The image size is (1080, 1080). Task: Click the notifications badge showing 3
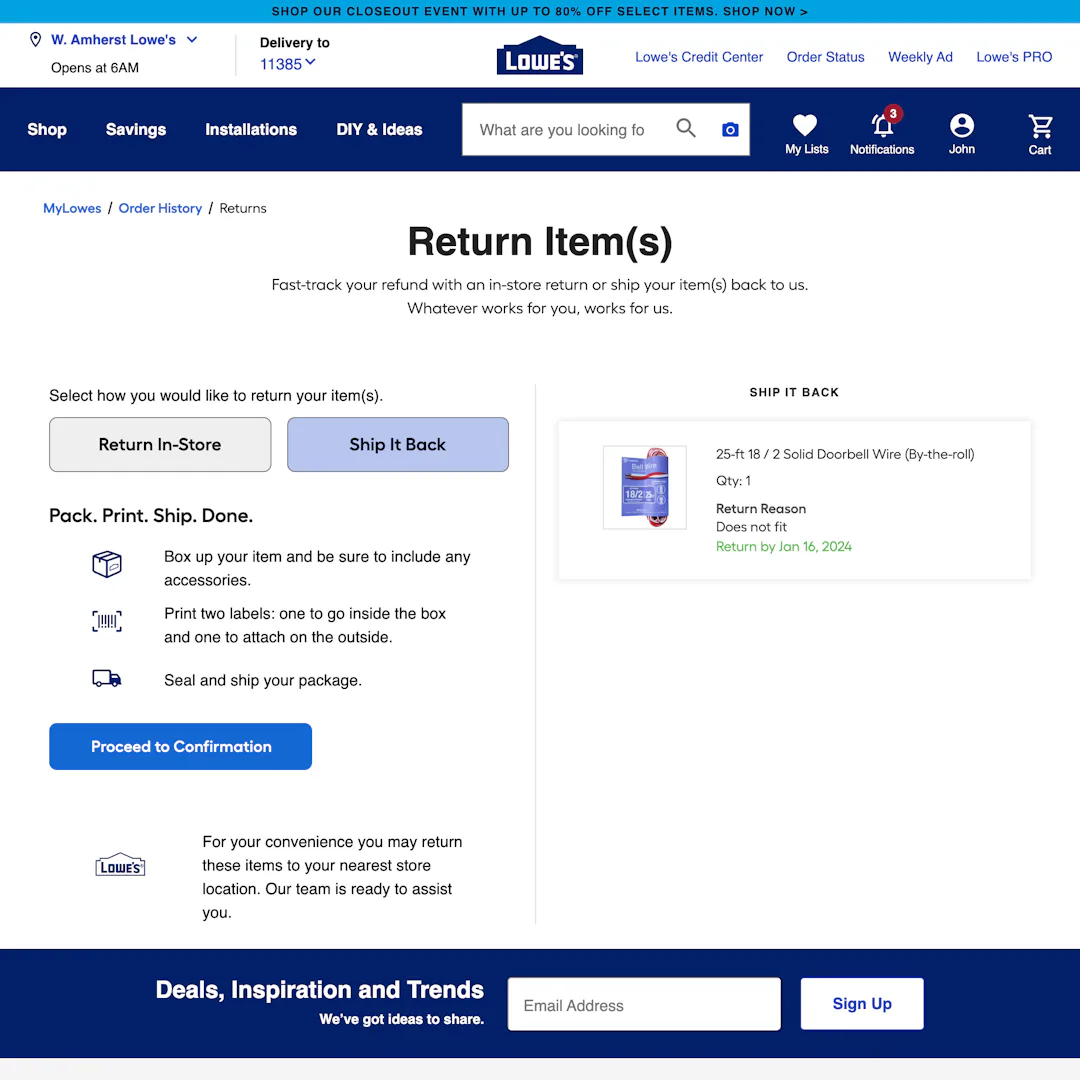click(x=893, y=114)
